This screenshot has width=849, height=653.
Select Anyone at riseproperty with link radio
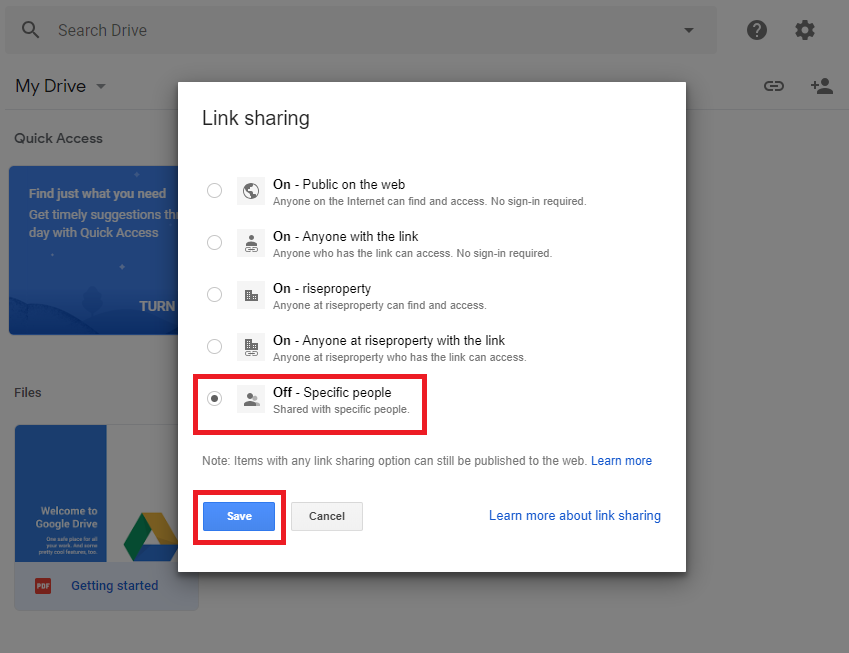point(214,346)
